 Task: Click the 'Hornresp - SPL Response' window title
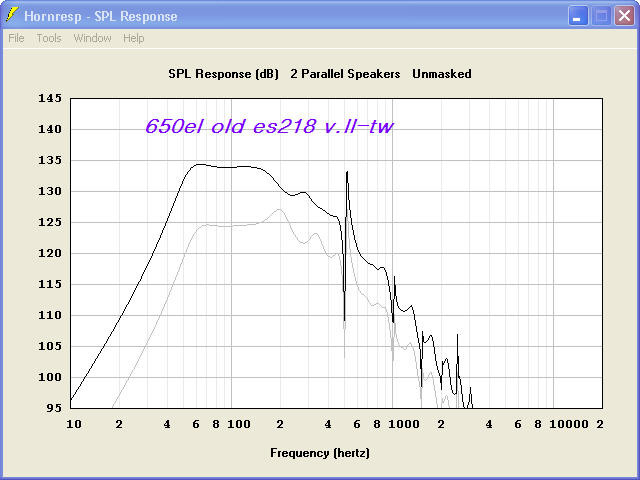coord(101,16)
